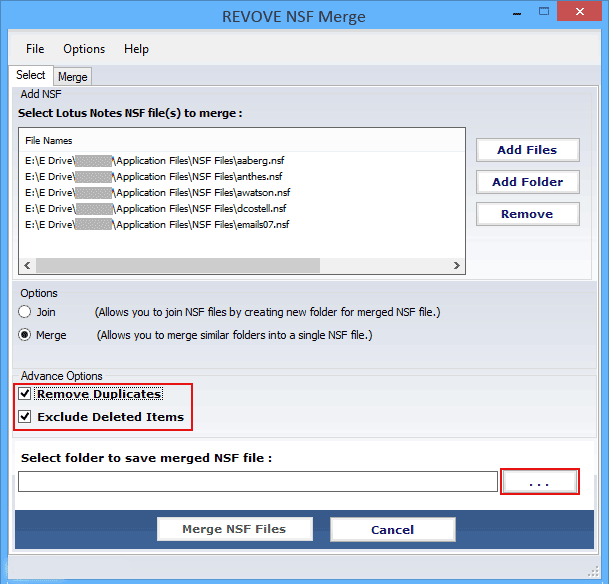Click the Add Folder button
This screenshot has height=584, width=609.
pos(527,182)
